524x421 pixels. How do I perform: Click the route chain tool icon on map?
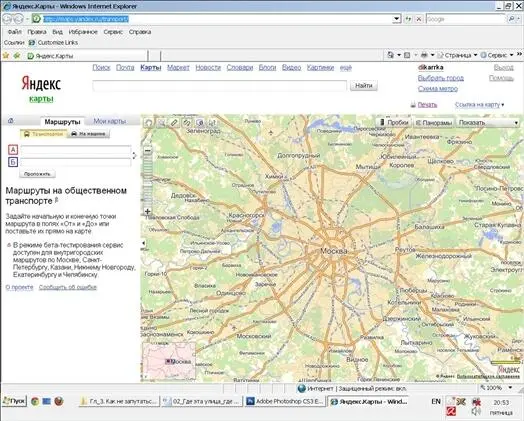coord(186,123)
